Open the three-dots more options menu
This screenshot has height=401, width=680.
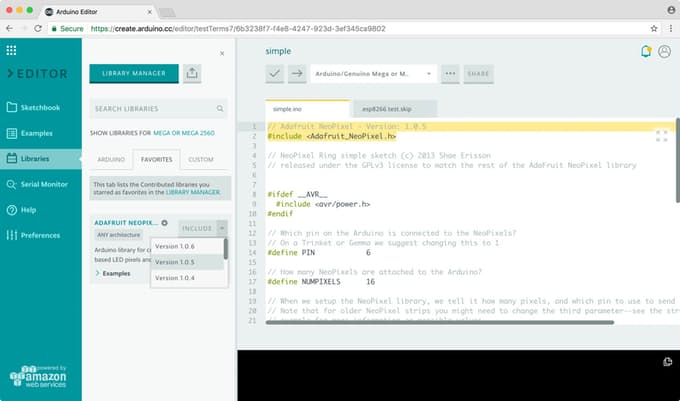[x=450, y=73]
